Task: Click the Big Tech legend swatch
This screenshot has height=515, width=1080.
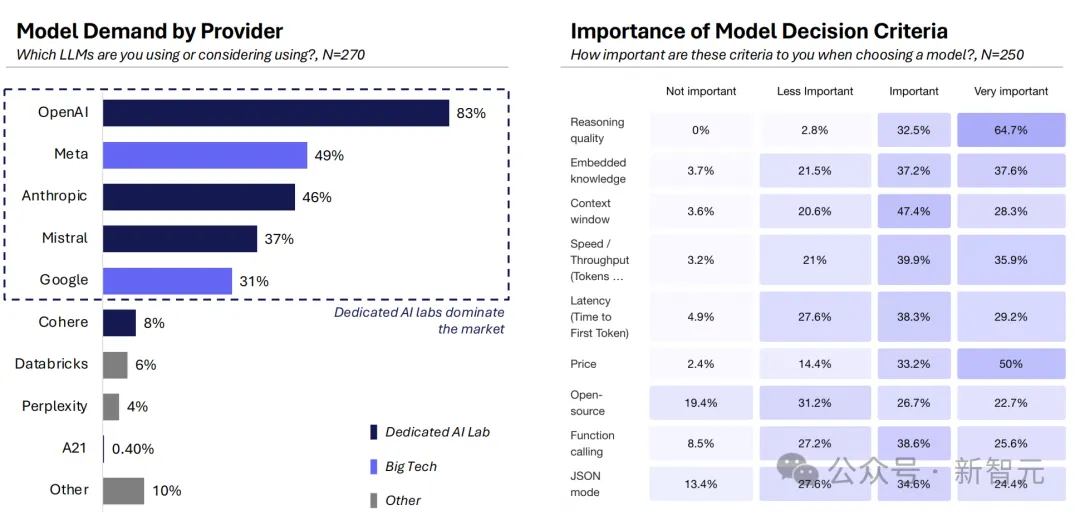Action: pyautogui.click(x=373, y=467)
